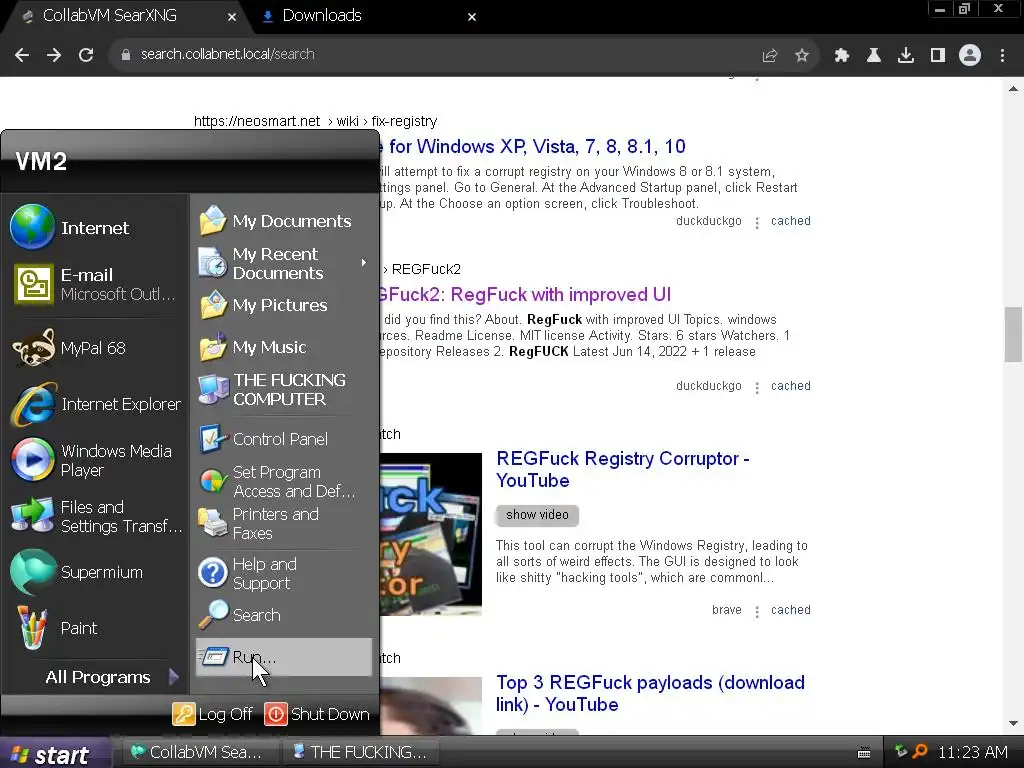
Task: Click the REGFuck video thumbnail
Action: tap(430, 534)
